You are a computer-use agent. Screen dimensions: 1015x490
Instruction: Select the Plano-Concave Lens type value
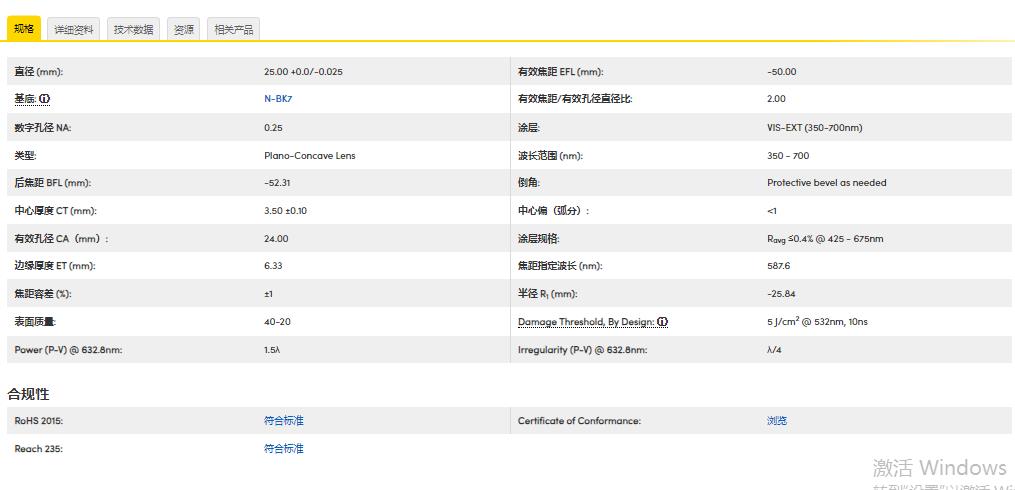[309, 155]
